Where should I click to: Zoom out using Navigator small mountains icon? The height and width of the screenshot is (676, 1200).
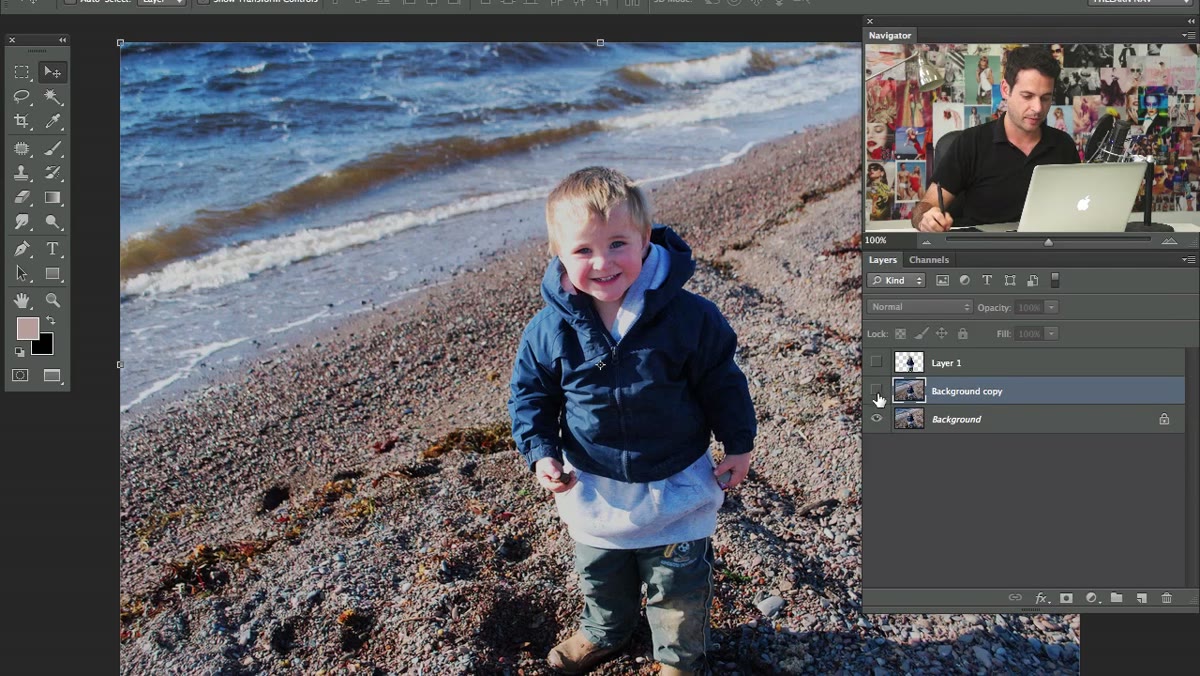click(926, 241)
